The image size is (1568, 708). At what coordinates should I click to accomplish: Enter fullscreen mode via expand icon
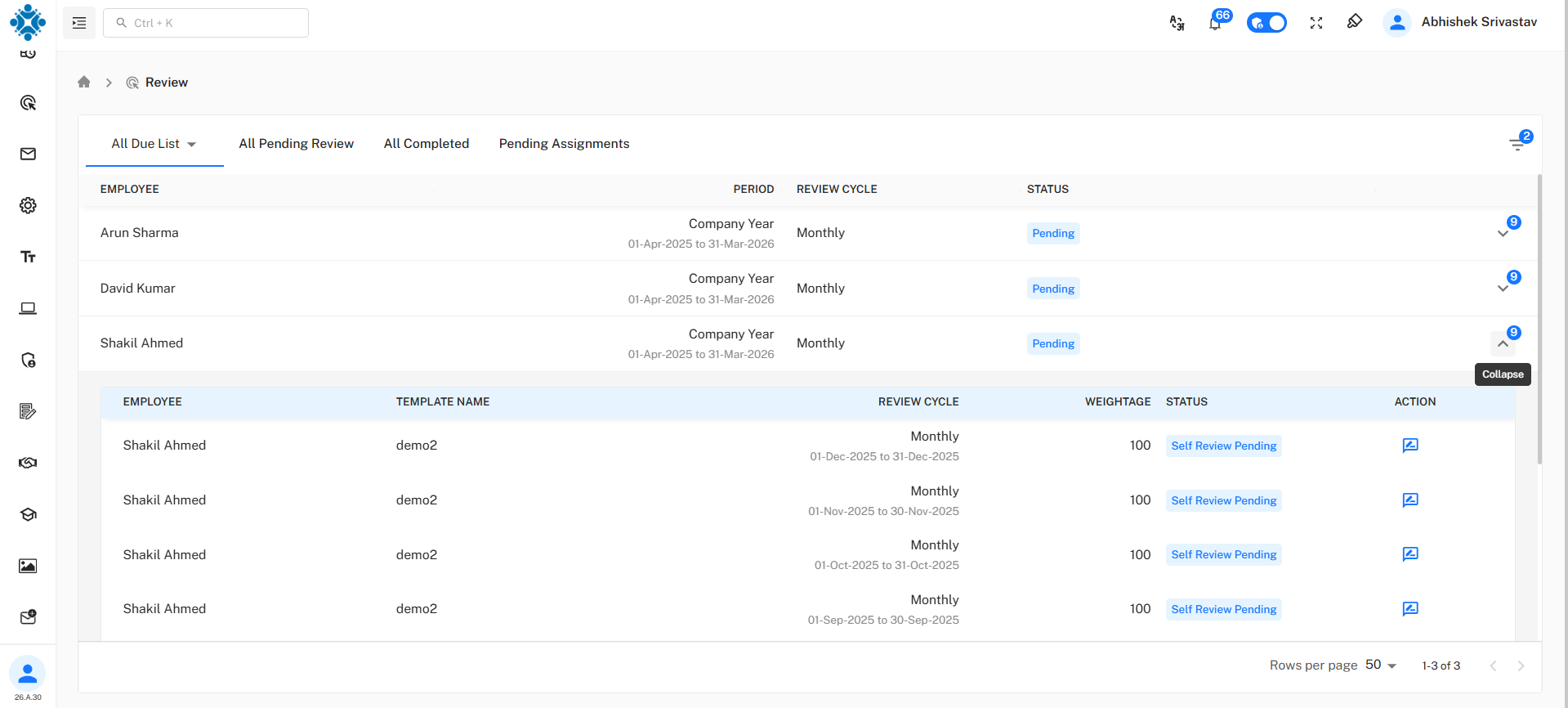(1316, 23)
